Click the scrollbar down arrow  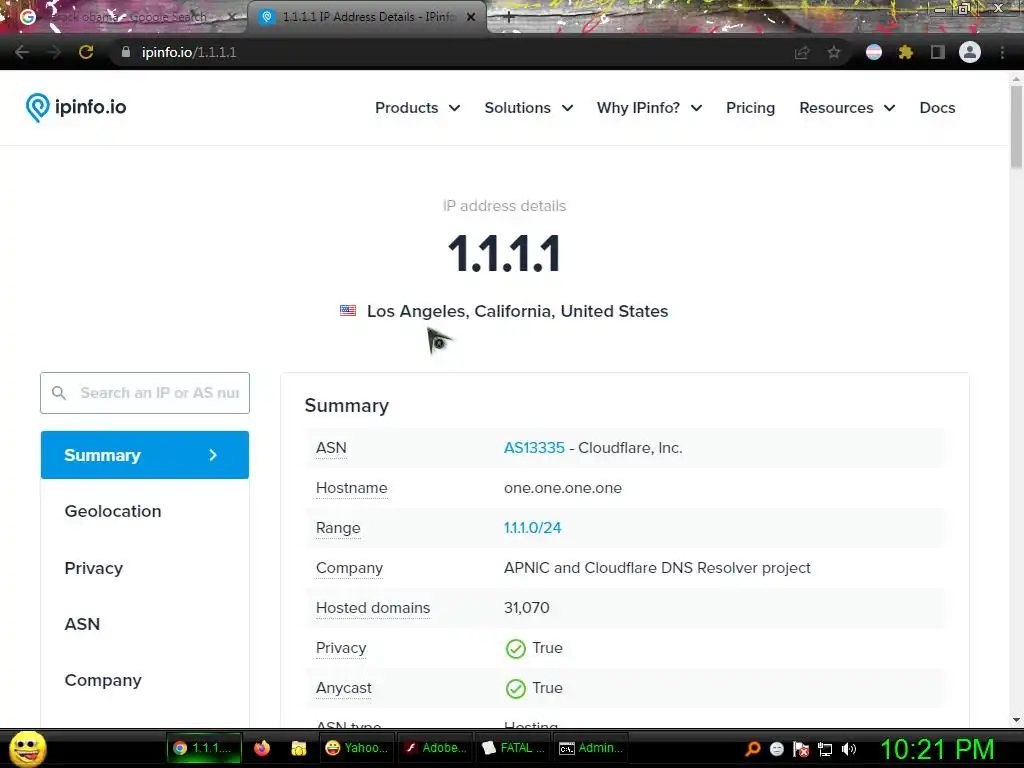point(1016,720)
